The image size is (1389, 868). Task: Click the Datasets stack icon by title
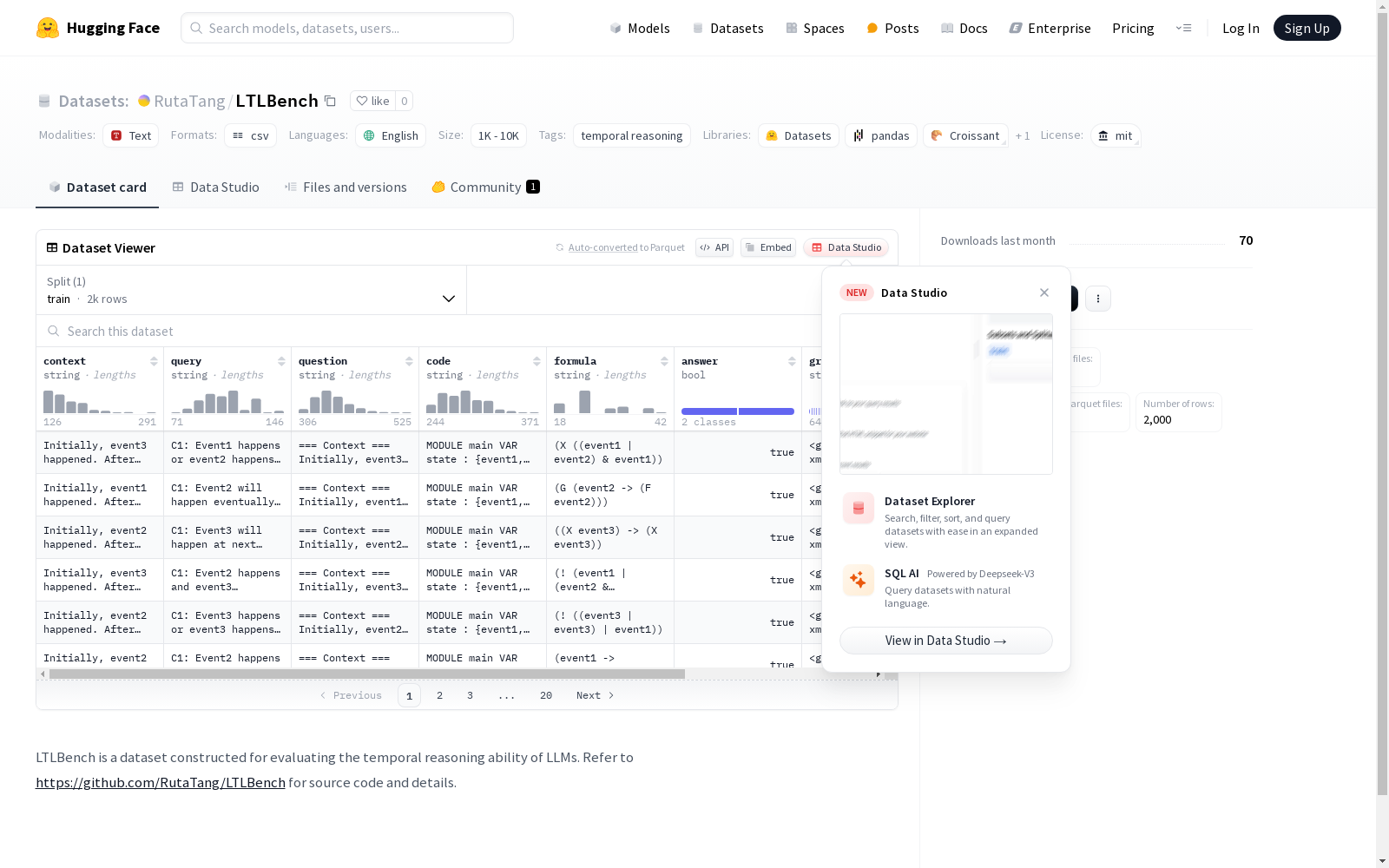(x=44, y=102)
